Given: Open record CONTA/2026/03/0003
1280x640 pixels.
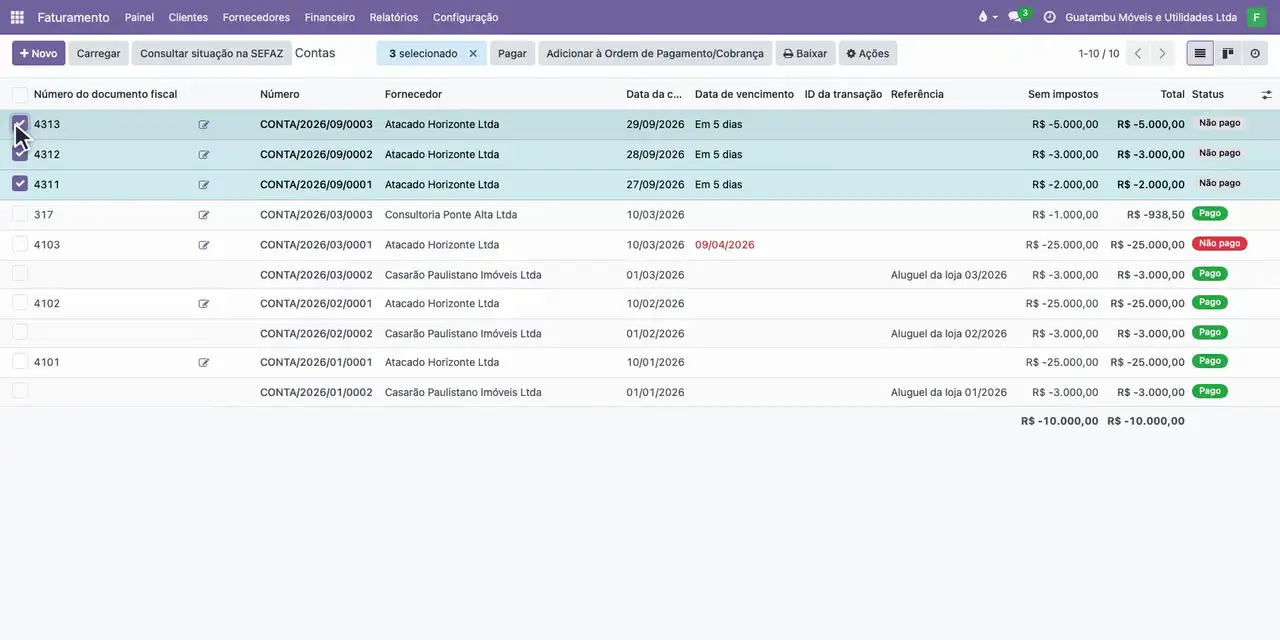Looking at the screenshot, I should tap(316, 214).
